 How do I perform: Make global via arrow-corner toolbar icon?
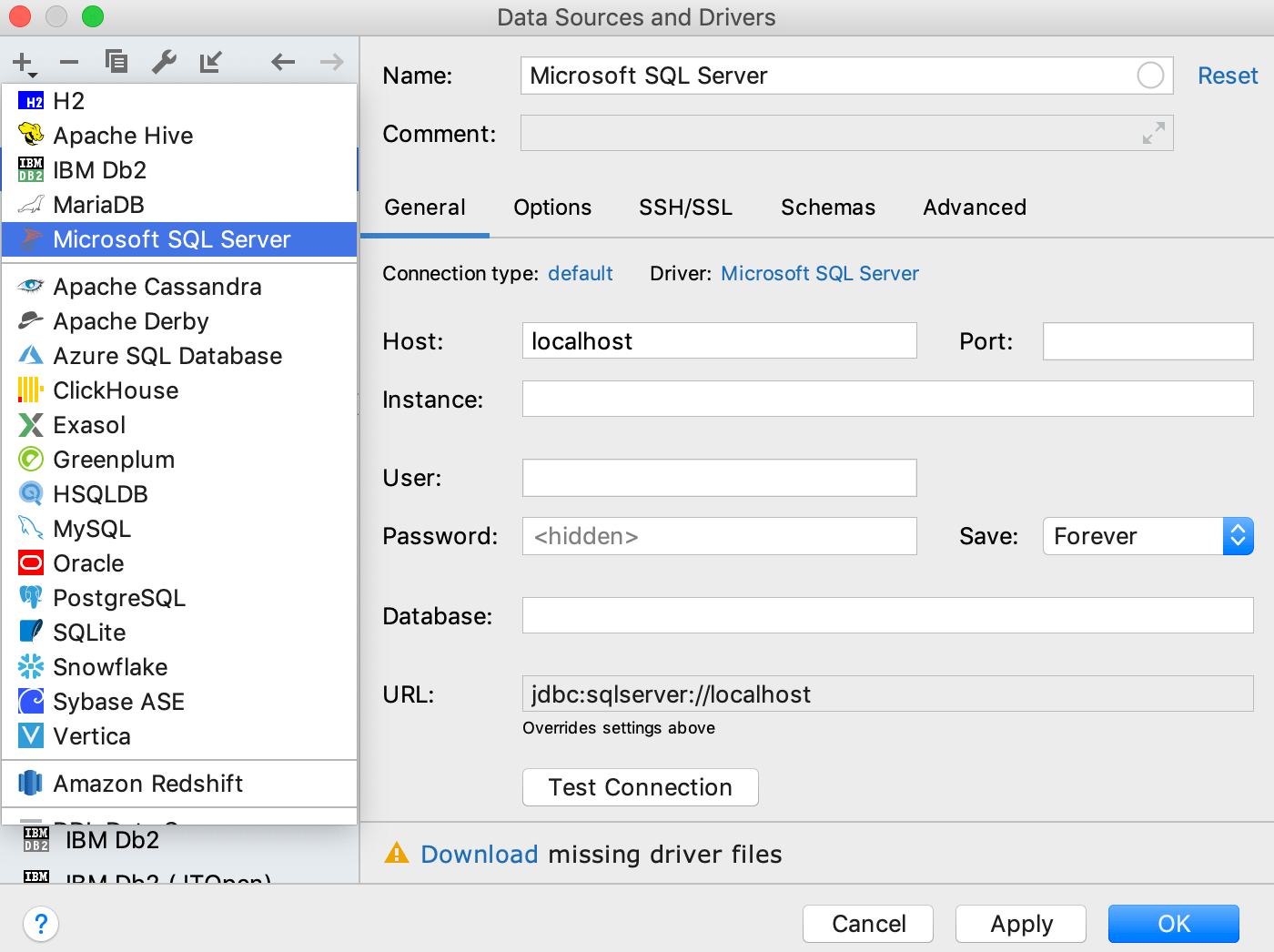[211, 62]
